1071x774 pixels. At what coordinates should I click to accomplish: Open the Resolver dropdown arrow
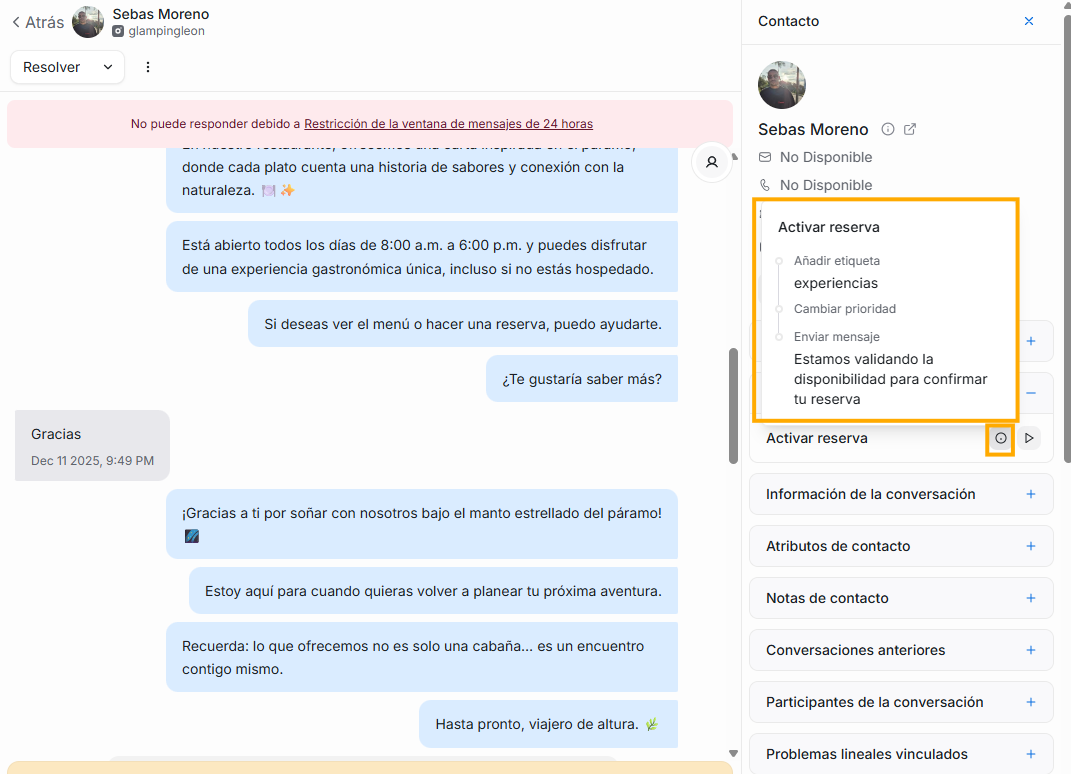click(x=107, y=67)
